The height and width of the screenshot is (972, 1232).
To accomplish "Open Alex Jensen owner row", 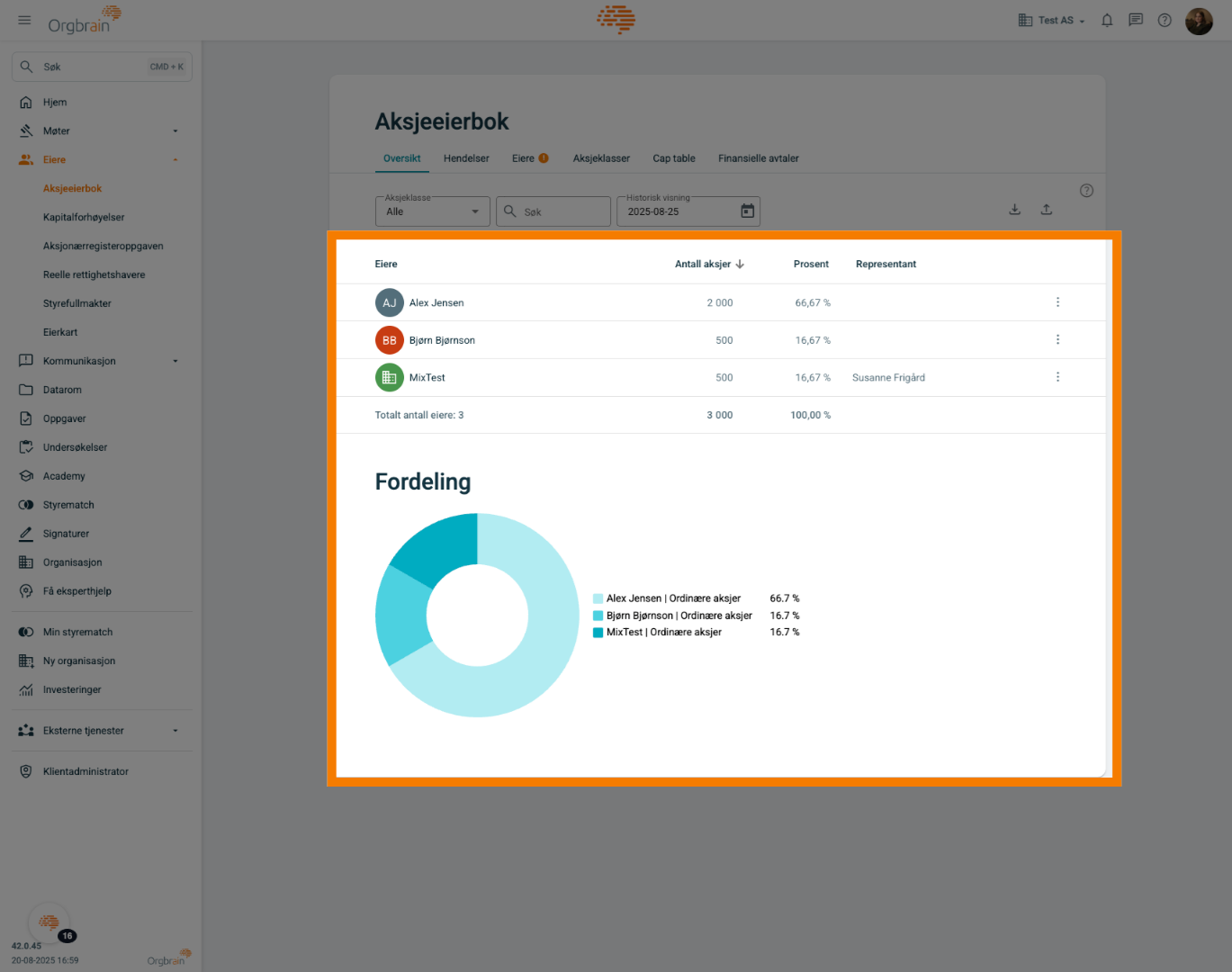I will click(x=720, y=302).
